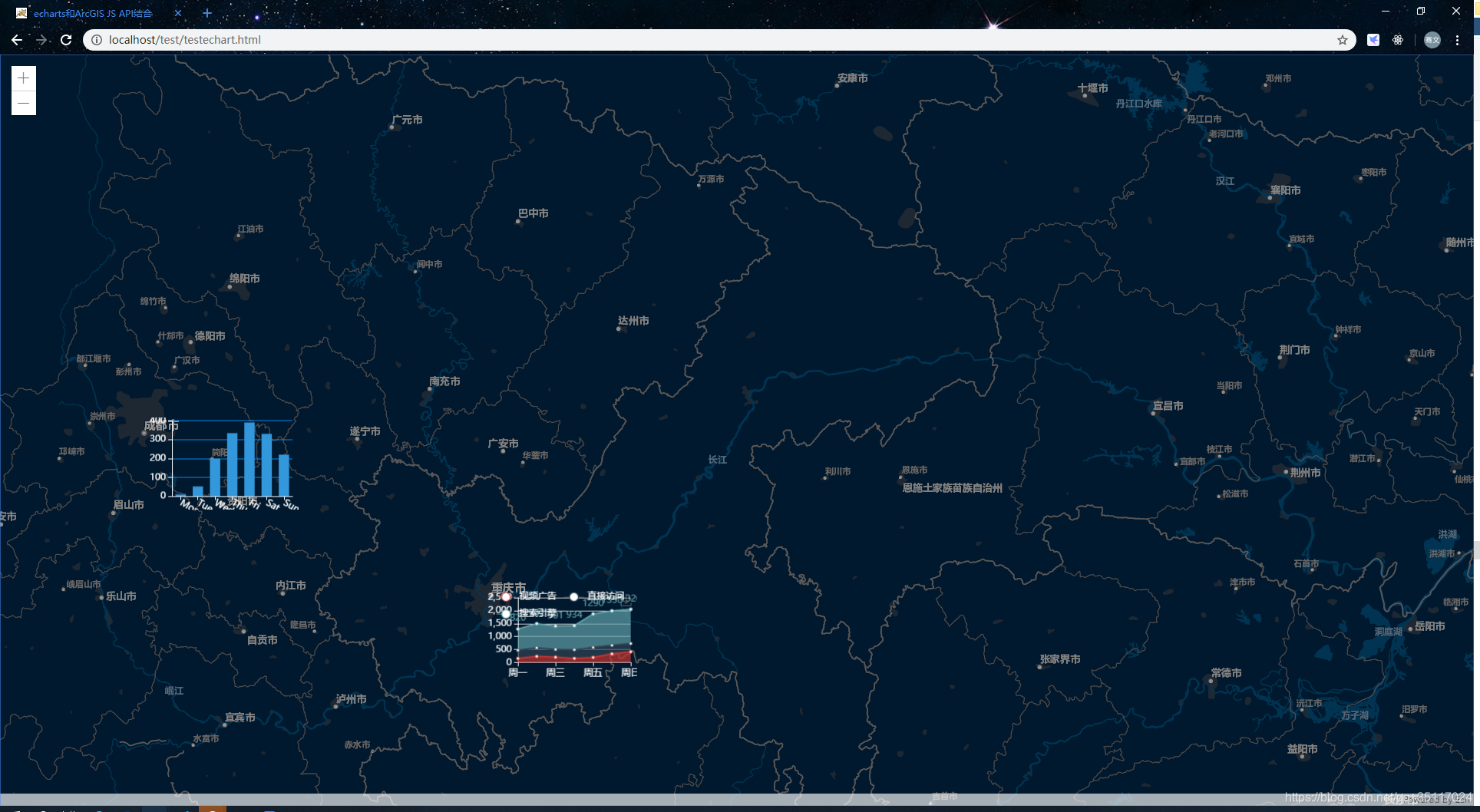Viewport: 1480px width, 812px height.
Task: Click the forward navigation arrow
Action: point(41,40)
